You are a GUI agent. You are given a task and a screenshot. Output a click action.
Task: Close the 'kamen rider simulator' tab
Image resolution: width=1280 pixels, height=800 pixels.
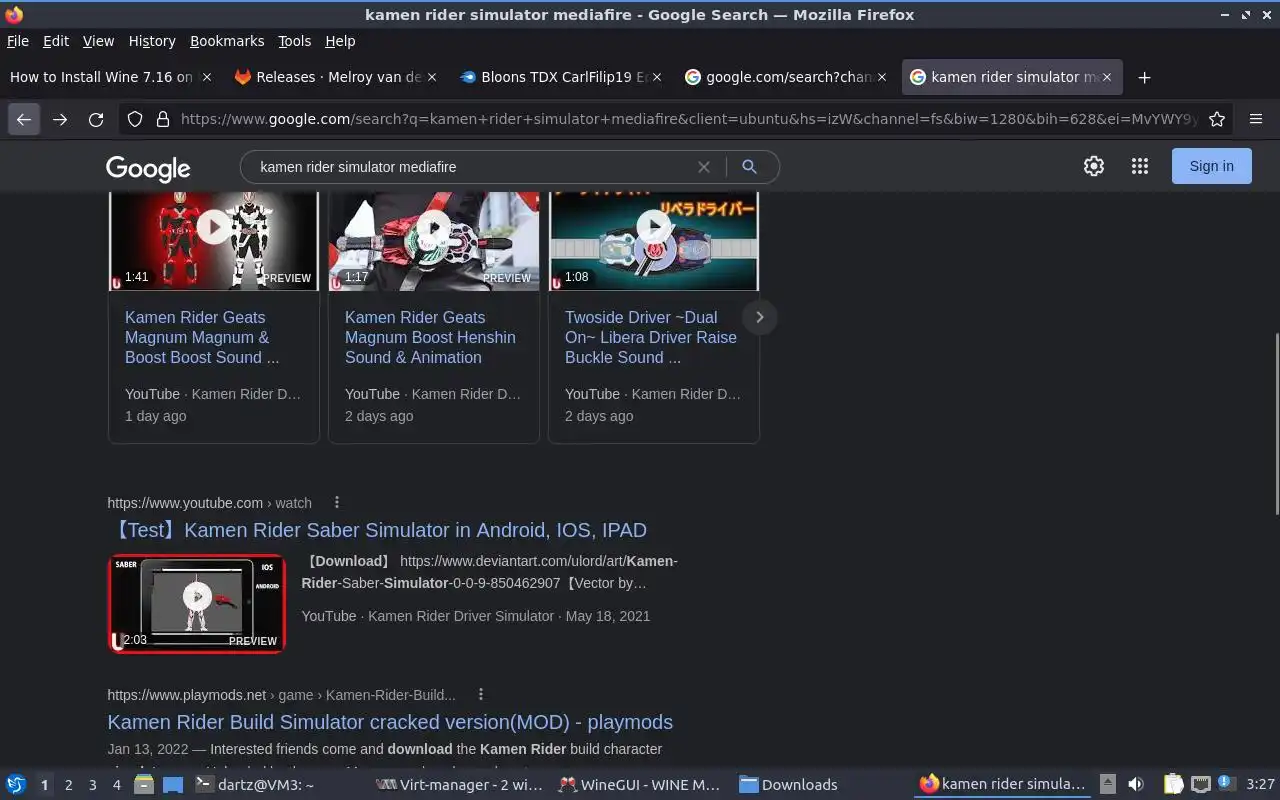(x=1107, y=77)
